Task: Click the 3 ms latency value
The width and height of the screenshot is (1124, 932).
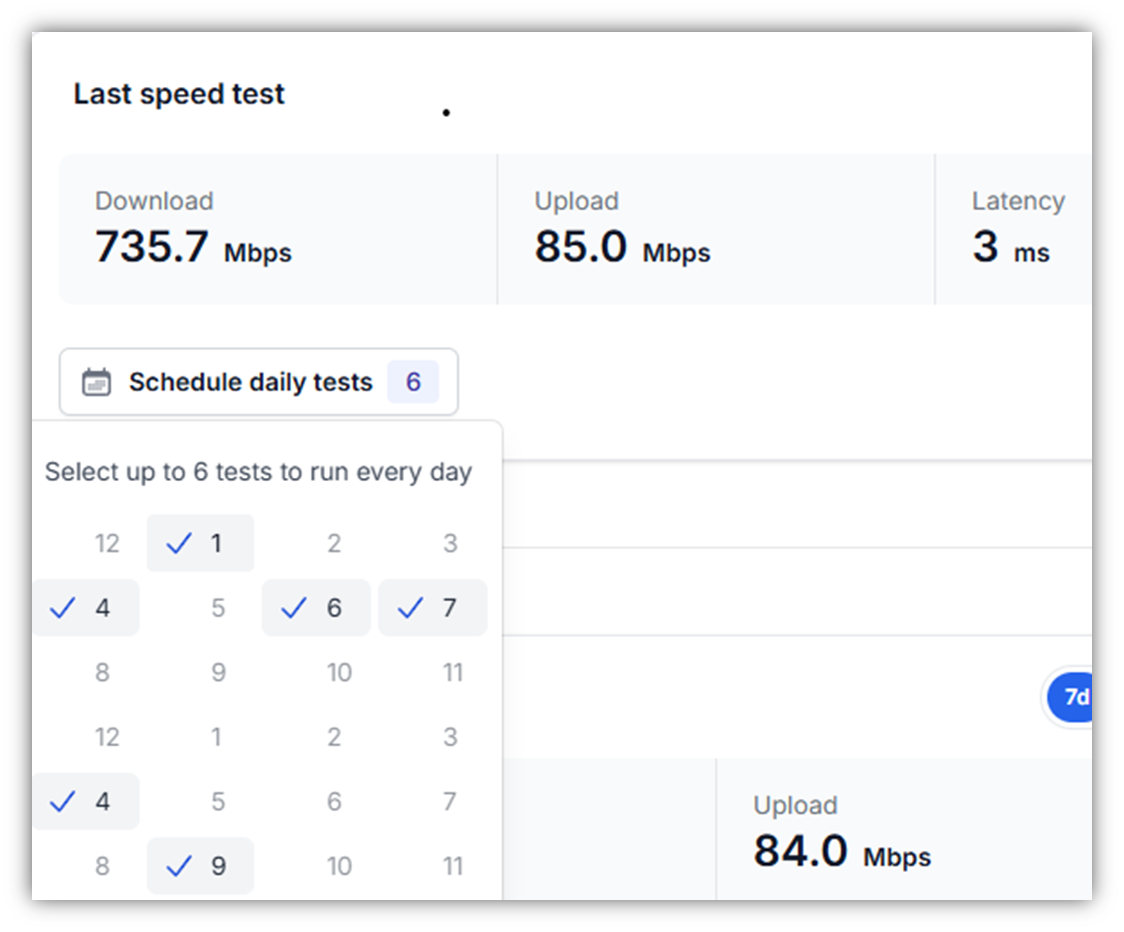Action: pos(1010,247)
